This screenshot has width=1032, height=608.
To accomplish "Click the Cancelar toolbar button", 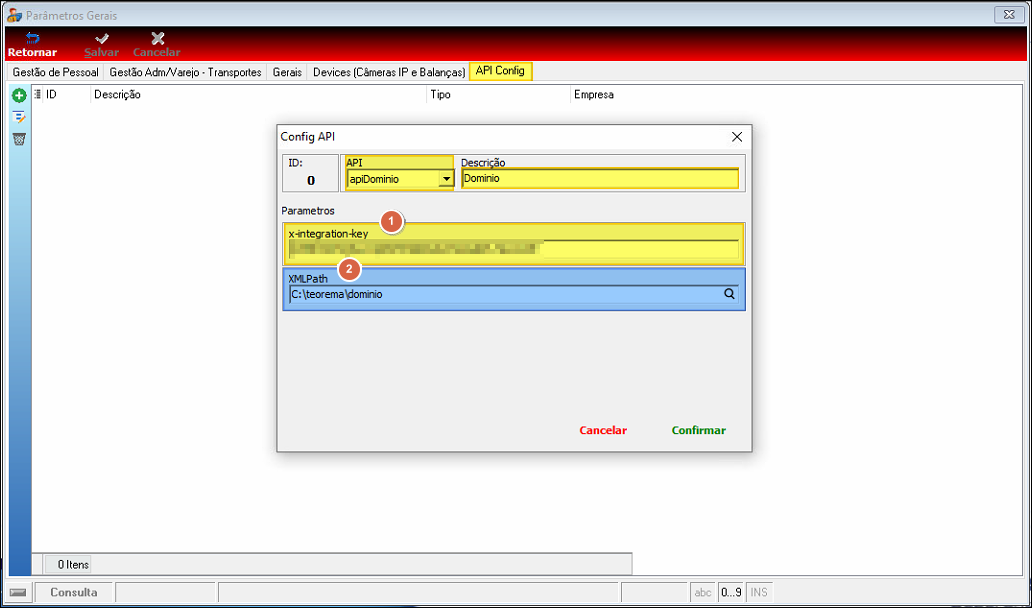I will (x=157, y=45).
